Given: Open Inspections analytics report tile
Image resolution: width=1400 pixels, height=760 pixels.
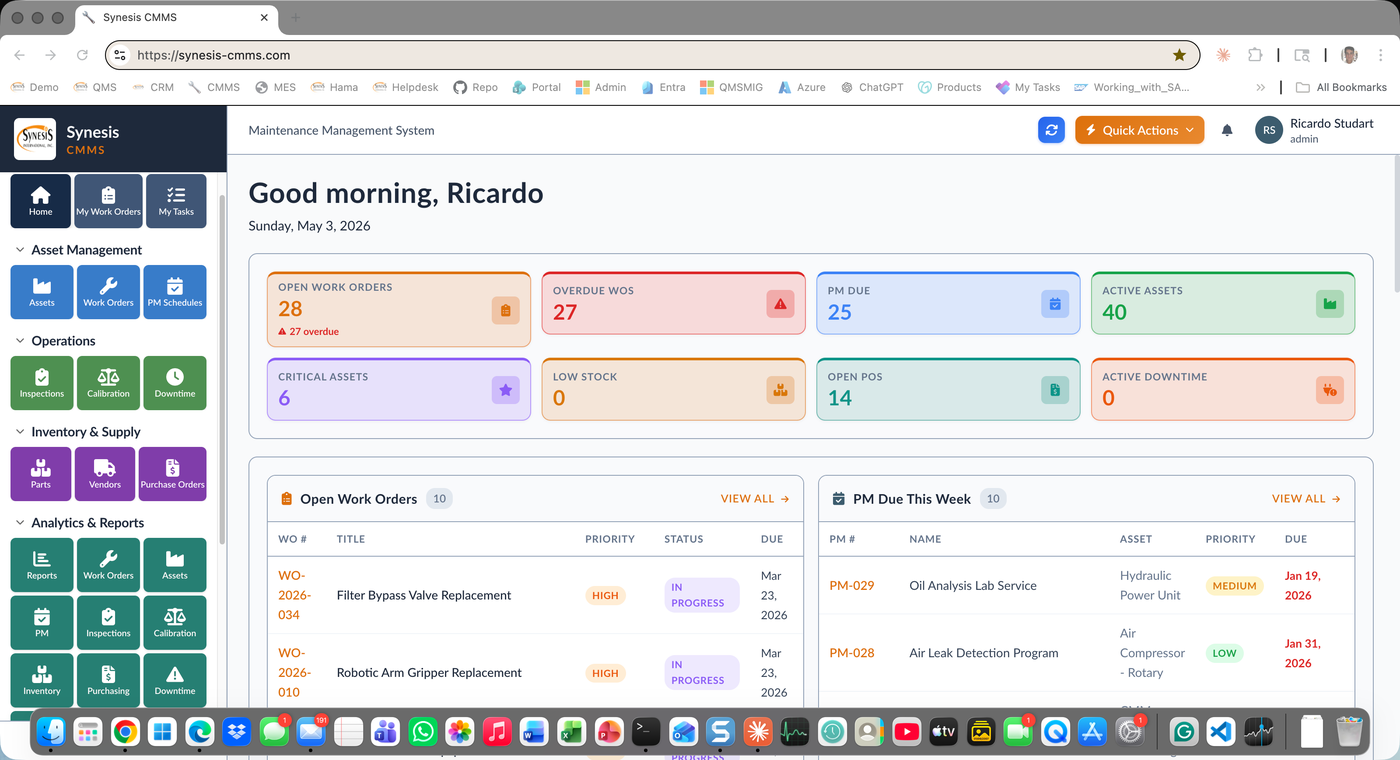Looking at the screenshot, I should click(108, 623).
